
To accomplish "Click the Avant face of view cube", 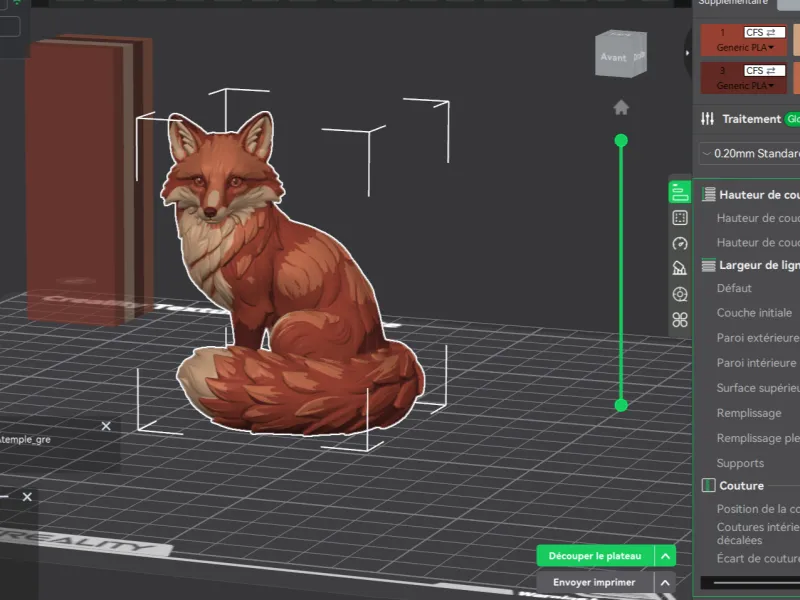I will (x=614, y=57).
